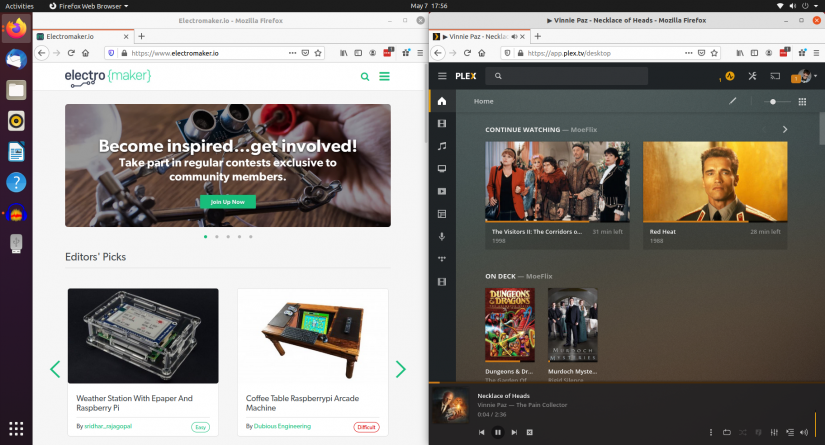Show applications grid in Ubuntu dock
Image resolution: width=825 pixels, height=445 pixels.
pos(16,429)
